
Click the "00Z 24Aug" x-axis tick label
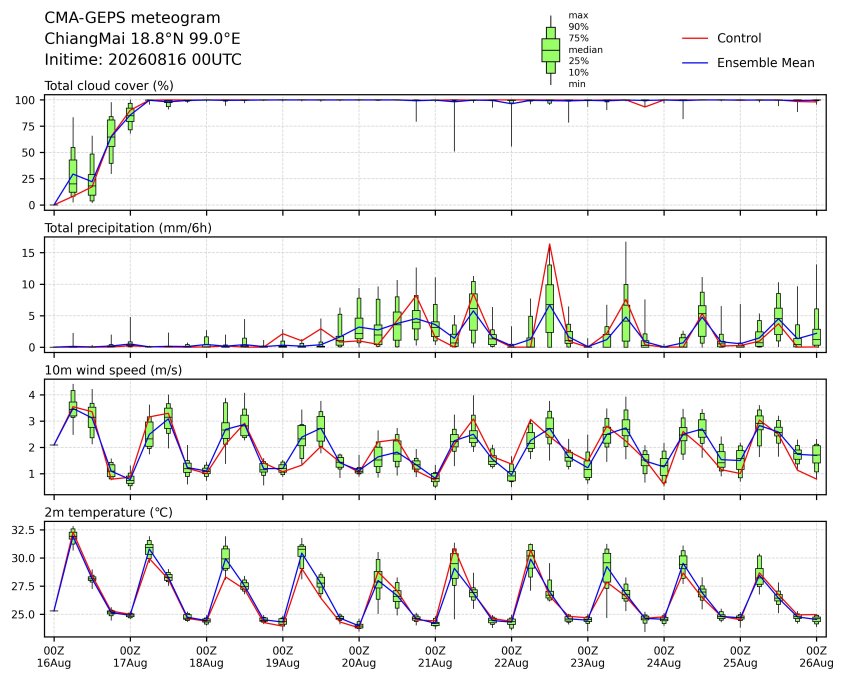[x=664, y=657]
